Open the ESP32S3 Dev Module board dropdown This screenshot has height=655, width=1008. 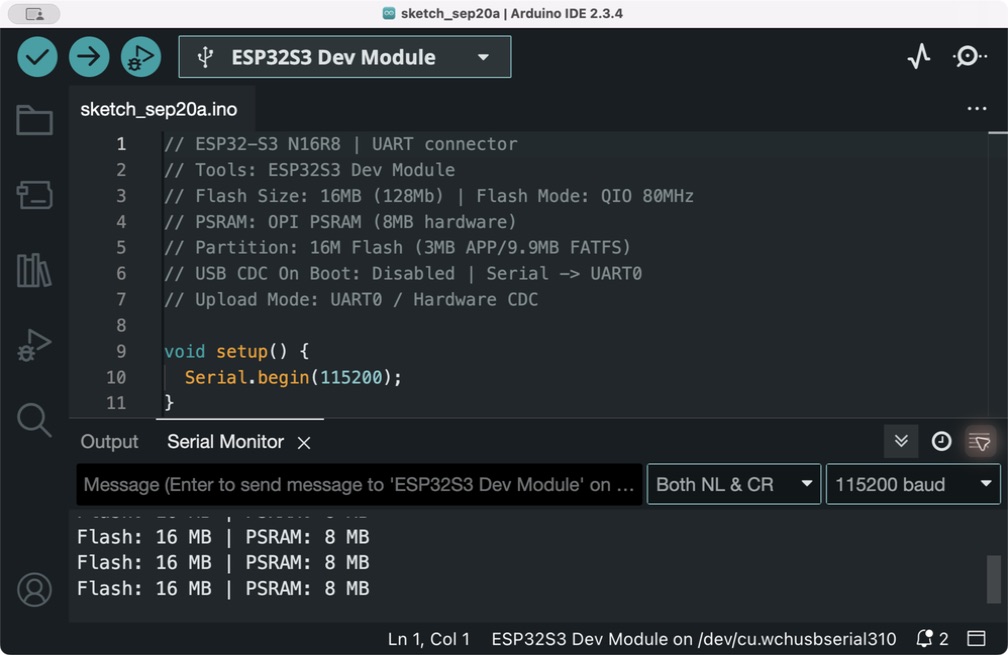pyautogui.click(x=345, y=57)
